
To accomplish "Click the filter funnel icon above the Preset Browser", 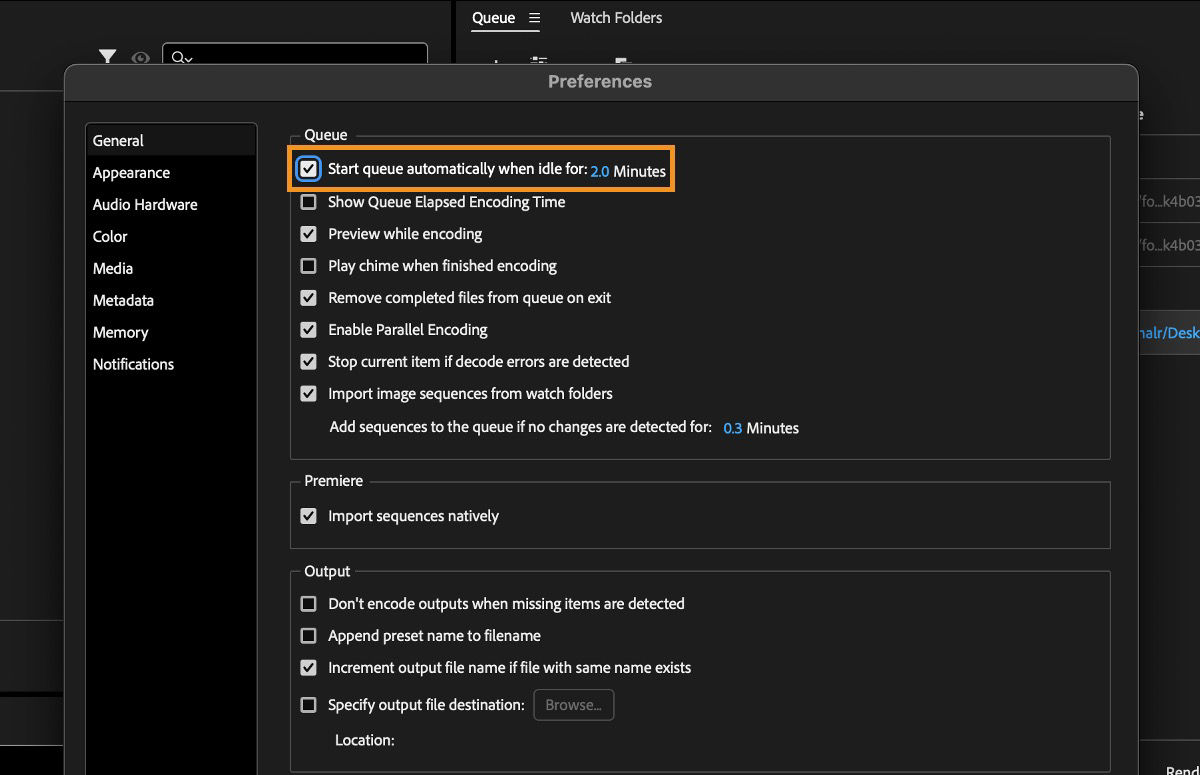I will (108, 58).
